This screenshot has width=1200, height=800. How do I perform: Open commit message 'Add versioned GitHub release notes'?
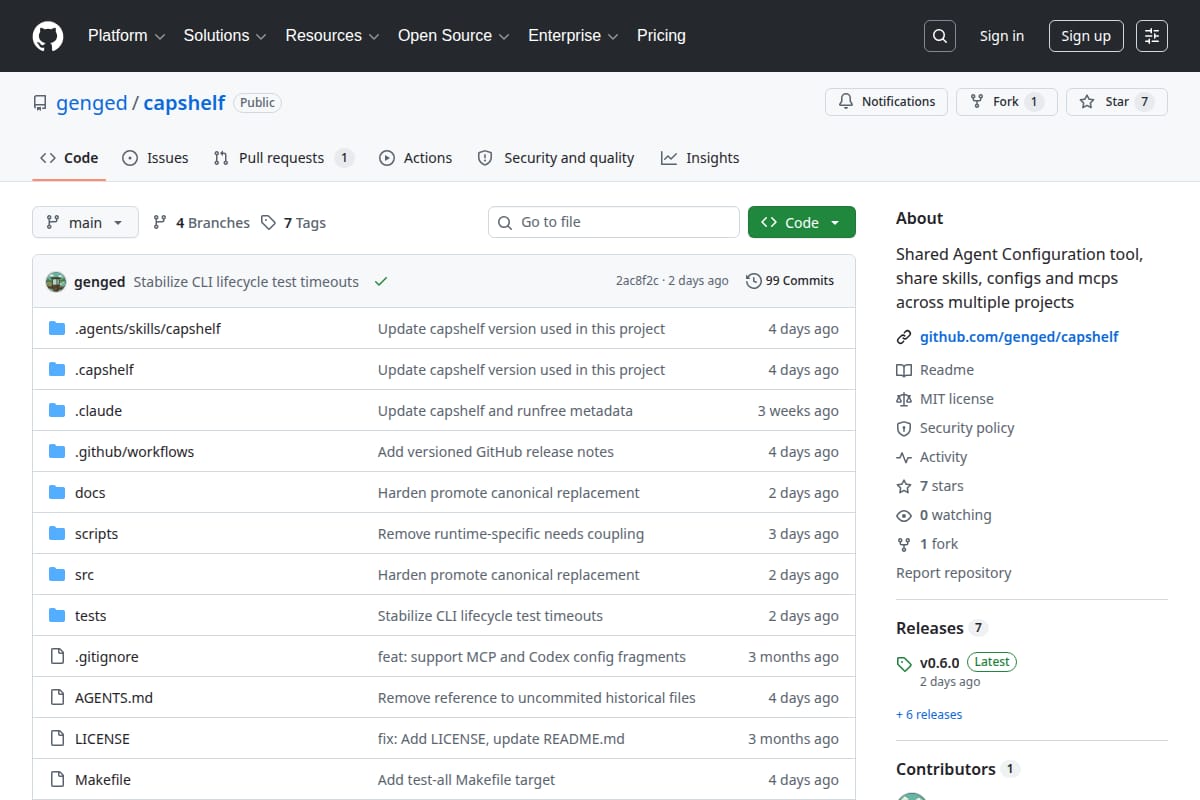click(496, 451)
